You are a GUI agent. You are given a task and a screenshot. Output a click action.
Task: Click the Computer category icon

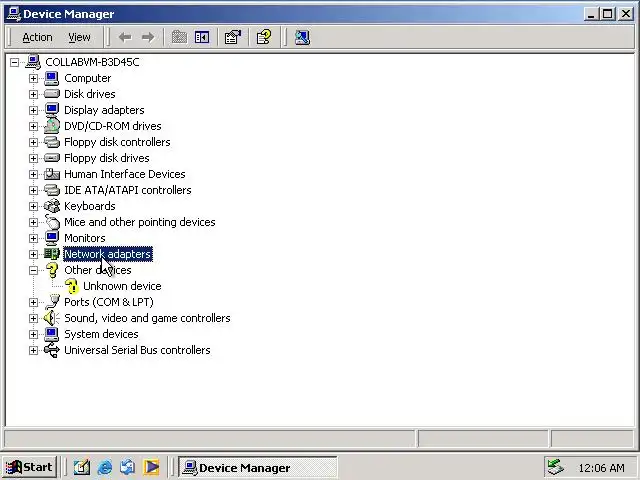pyautogui.click(x=52, y=78)
